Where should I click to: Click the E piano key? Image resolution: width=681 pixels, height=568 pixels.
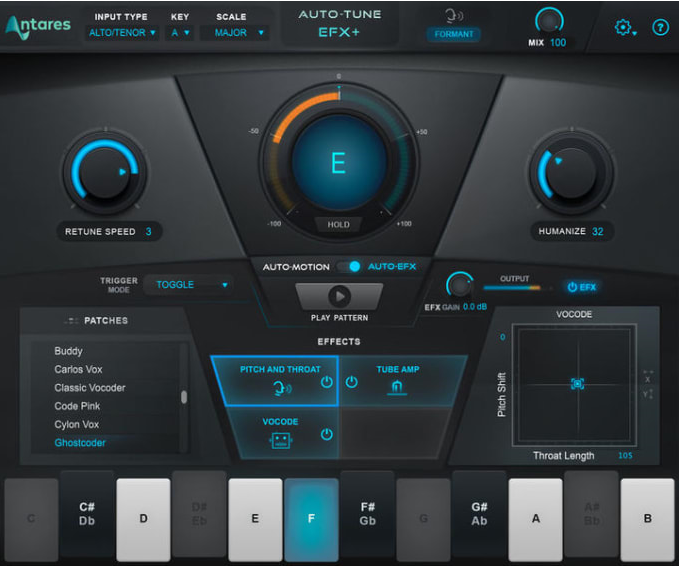tap(255, 519)
